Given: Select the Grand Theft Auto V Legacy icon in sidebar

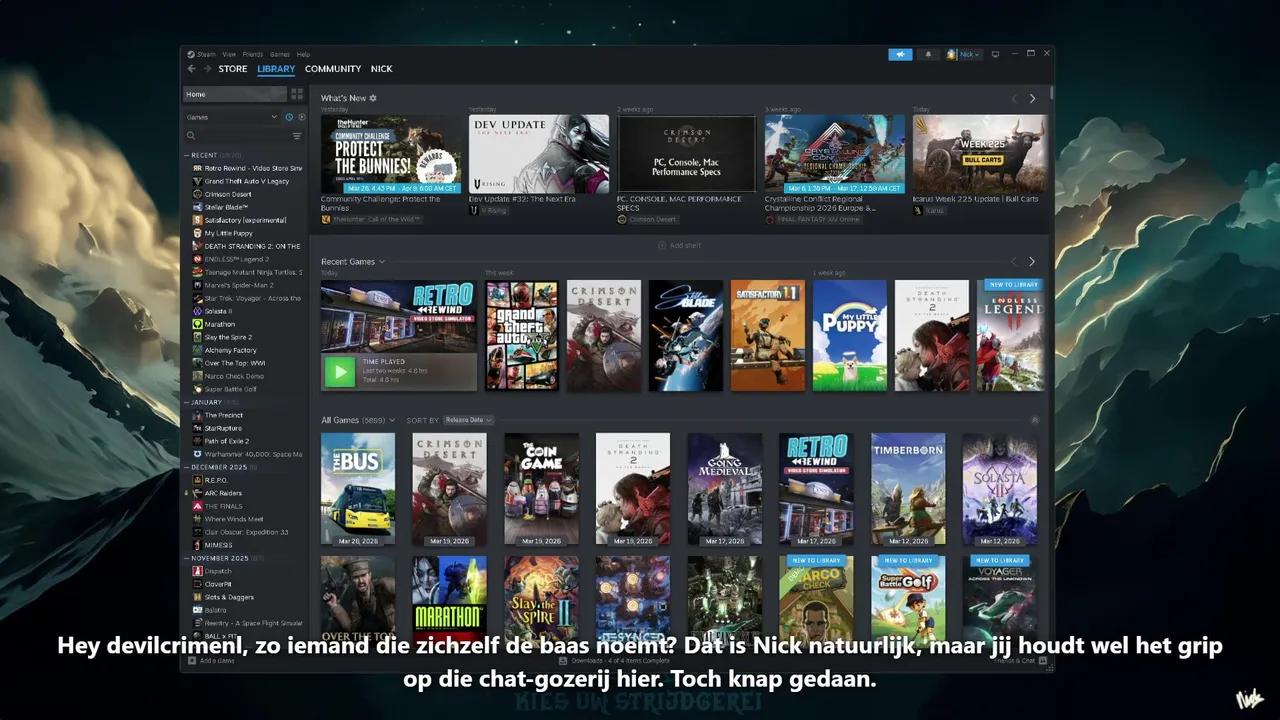Looking at the screenshot, I should click(x=197, y=181).
